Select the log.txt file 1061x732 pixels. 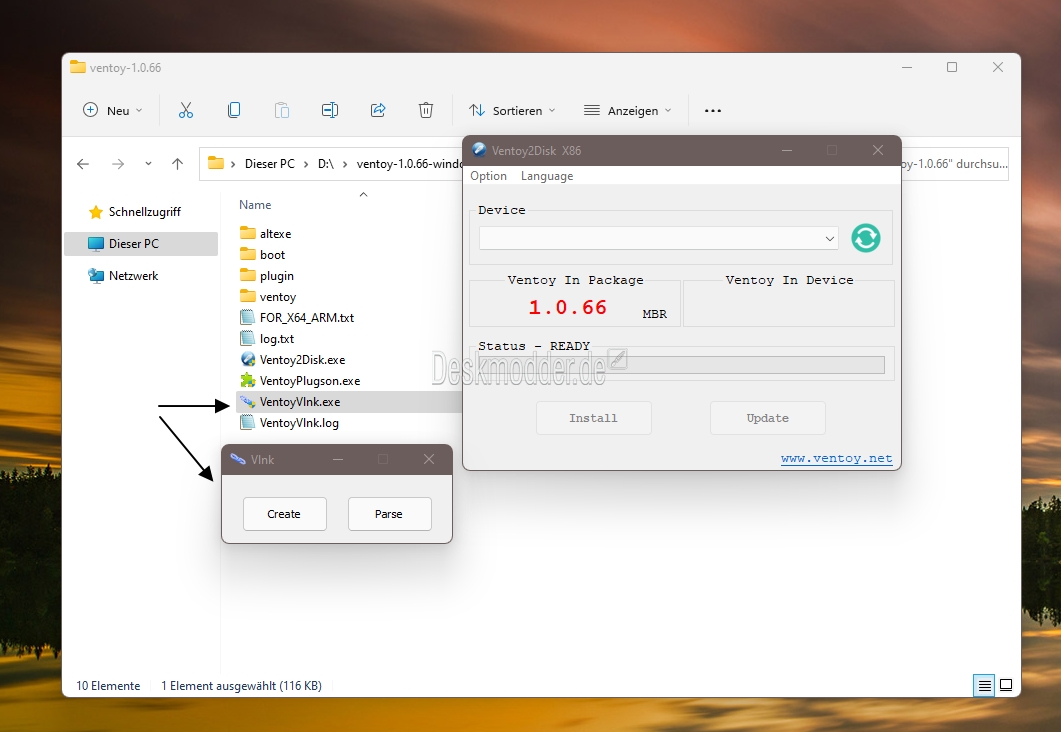277,338
